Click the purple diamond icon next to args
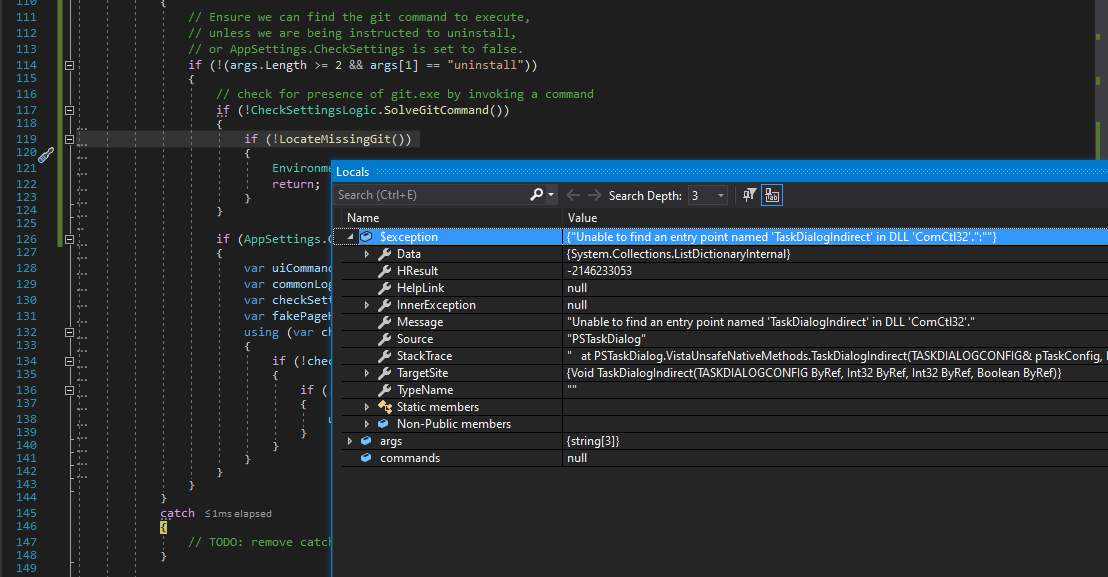1108x577 pixels. (x=366, y=440)
